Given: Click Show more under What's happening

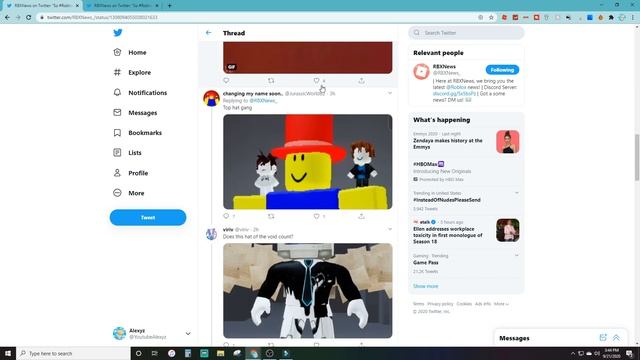Looking at the screenshot, I should click(x=425, y=286).
